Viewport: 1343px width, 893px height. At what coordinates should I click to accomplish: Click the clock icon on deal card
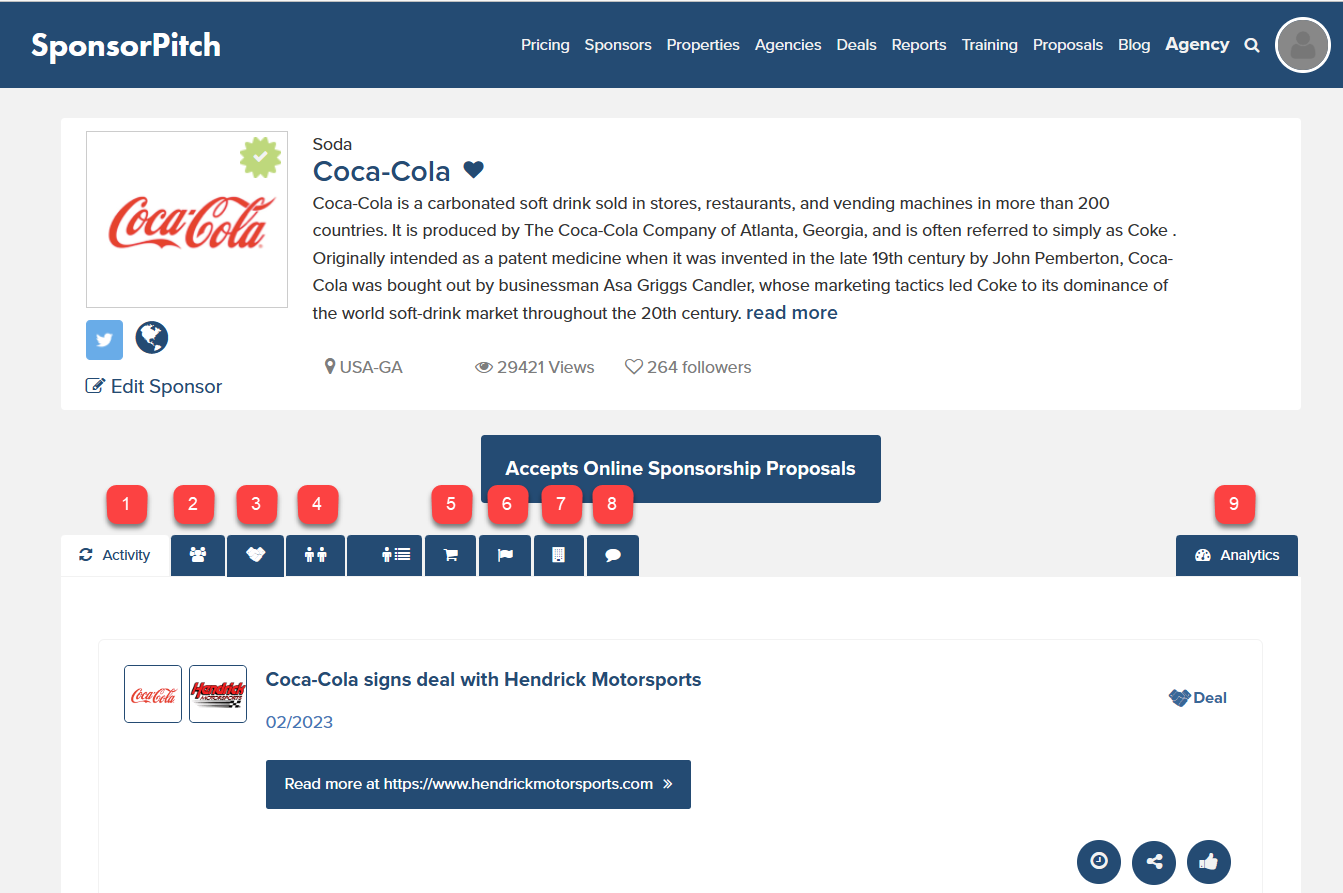[x=1099, y=861]
